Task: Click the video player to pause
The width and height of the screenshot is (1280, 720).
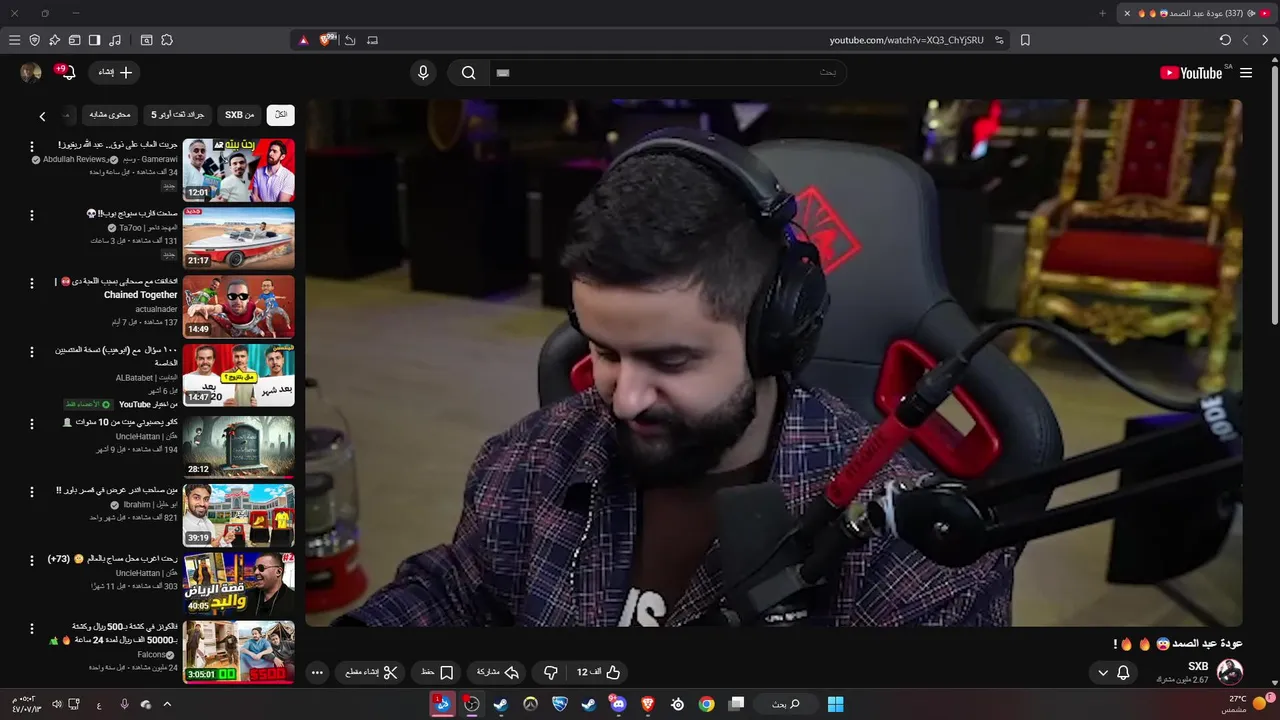Action: [774, 363]
